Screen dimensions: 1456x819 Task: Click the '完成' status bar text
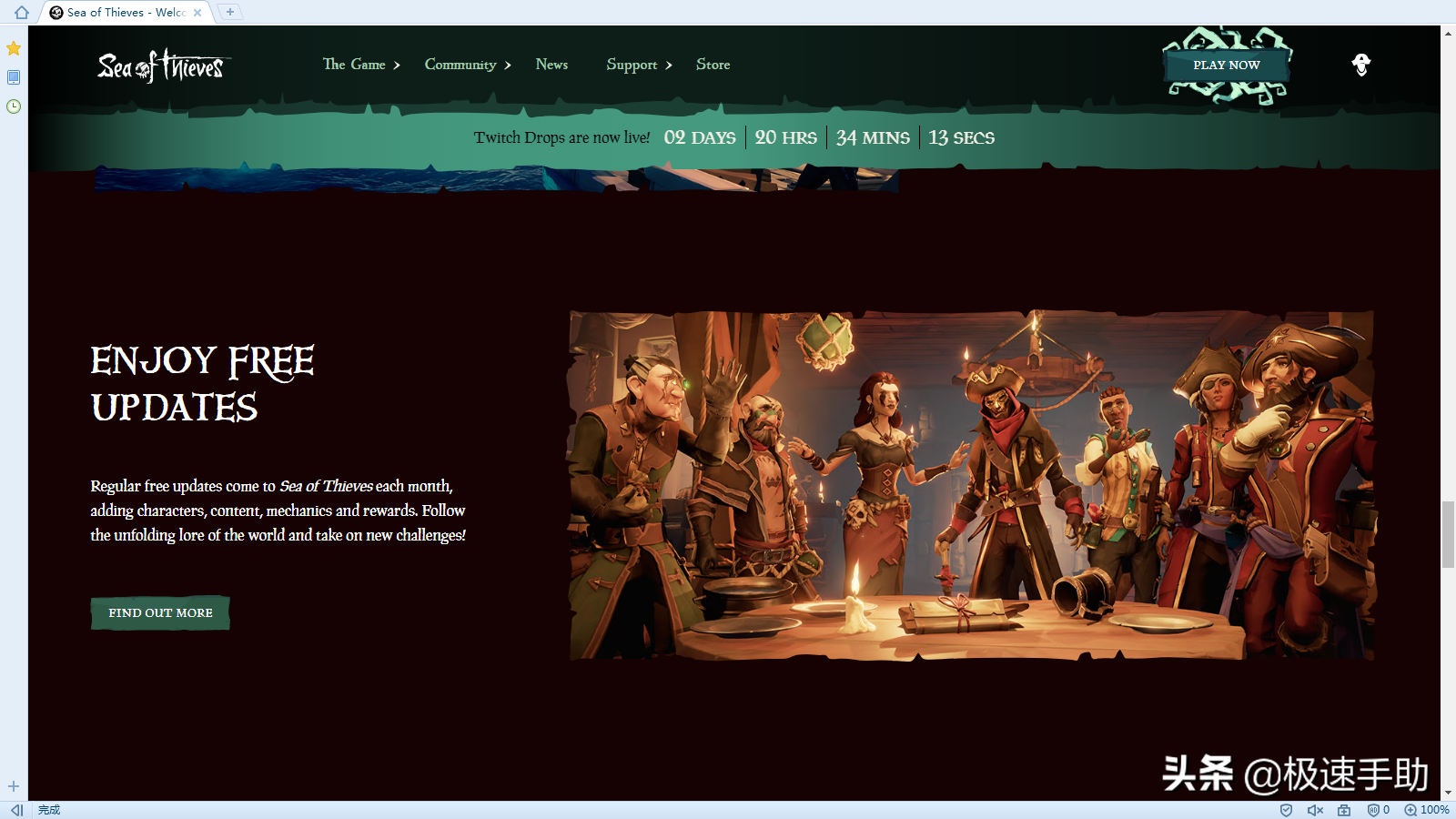click(49, 810)
